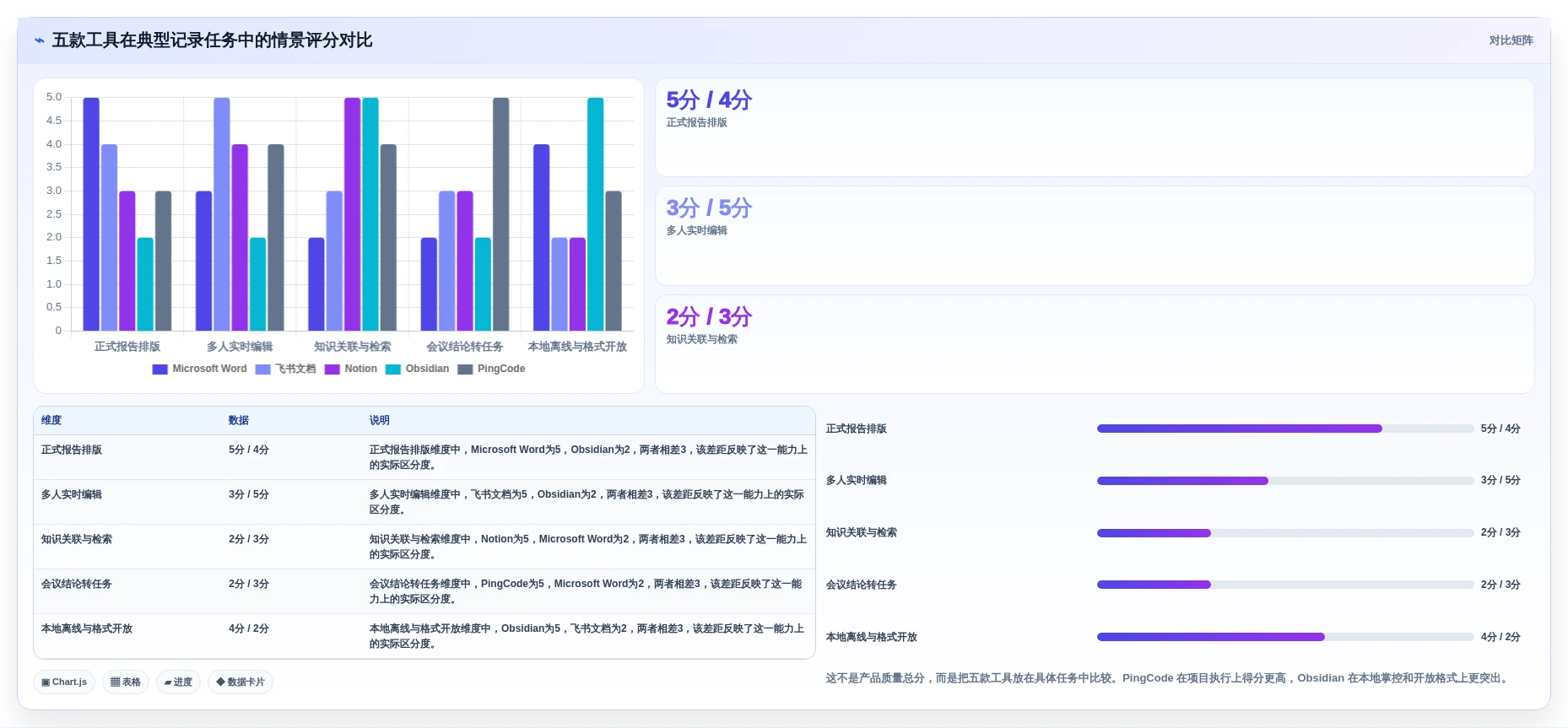Click 多人实时编辑 label in progress list
This screenshot has width=1568, height=728.
click(857, 480)
